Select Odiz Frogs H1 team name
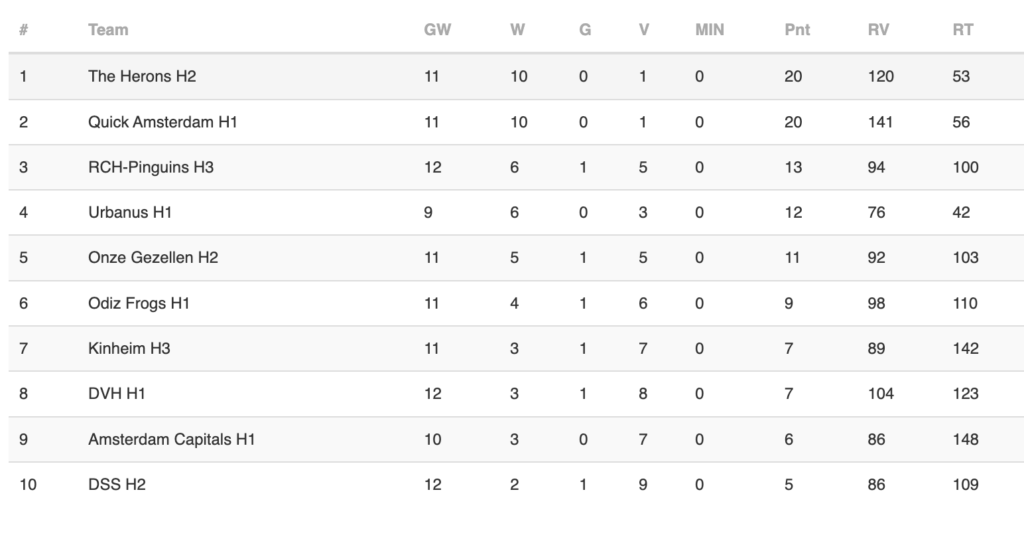Screen dimensions: 1024x539 pyautogui.click(x=138, y=303)
